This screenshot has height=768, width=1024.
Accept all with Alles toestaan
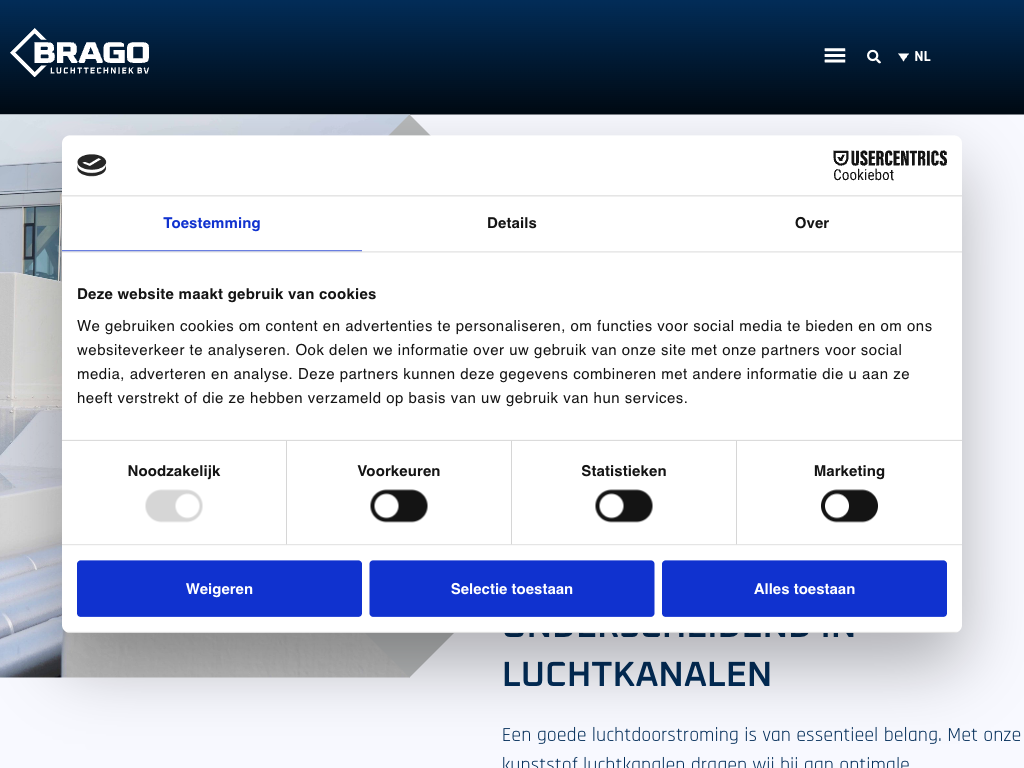[804, 589]
